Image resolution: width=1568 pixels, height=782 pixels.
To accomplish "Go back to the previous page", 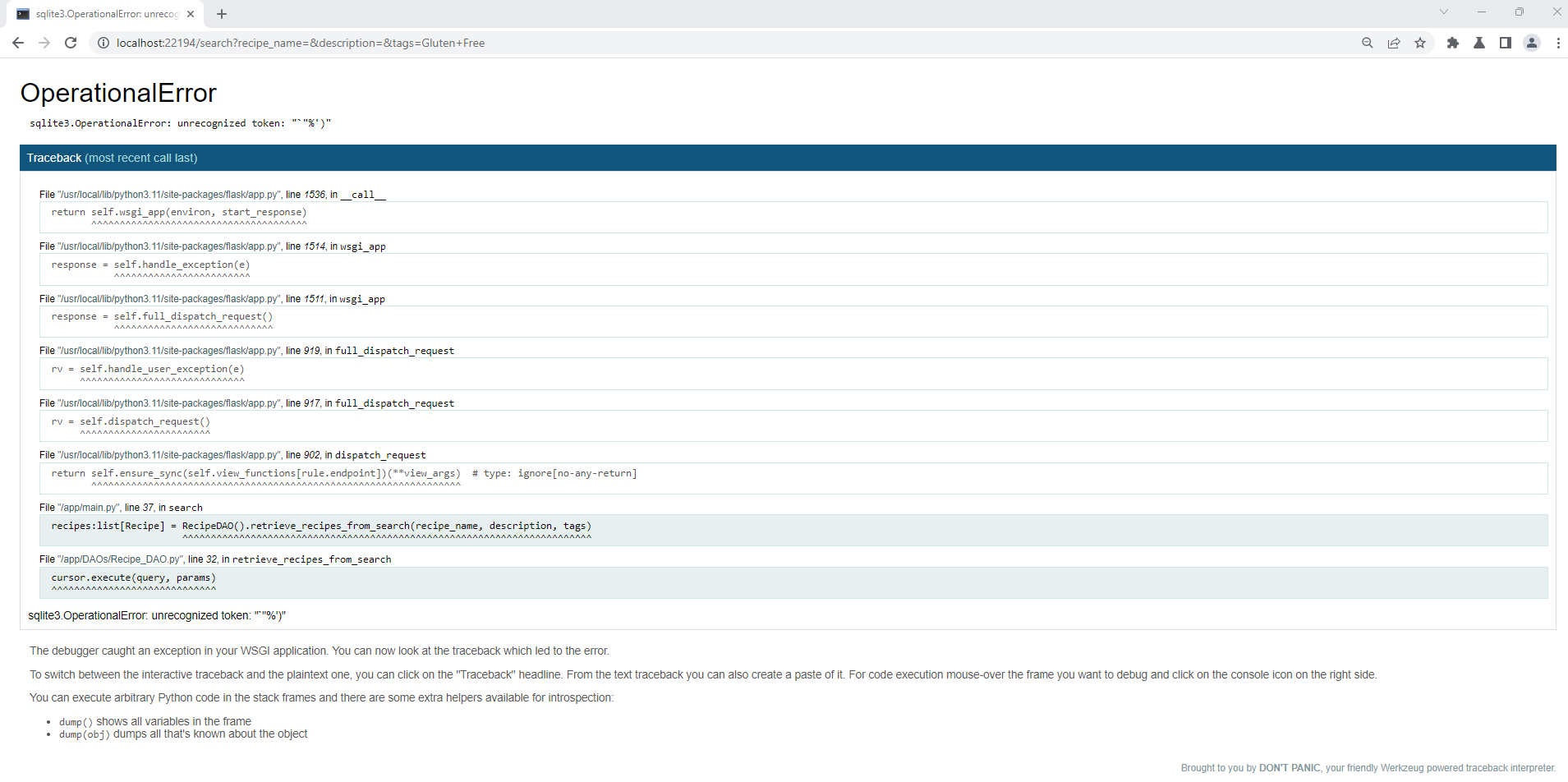I will (18, 43).
